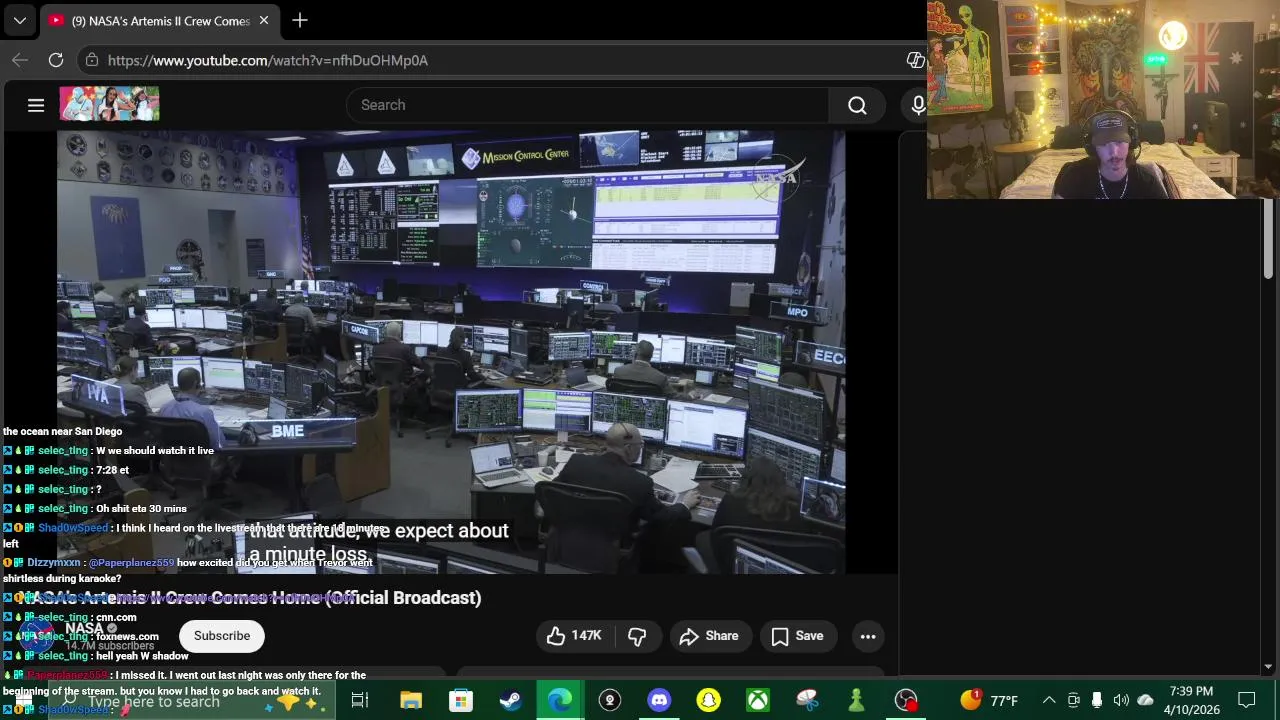
Task: Click the YouTube search input field
Action: click(x=587, y=105)
